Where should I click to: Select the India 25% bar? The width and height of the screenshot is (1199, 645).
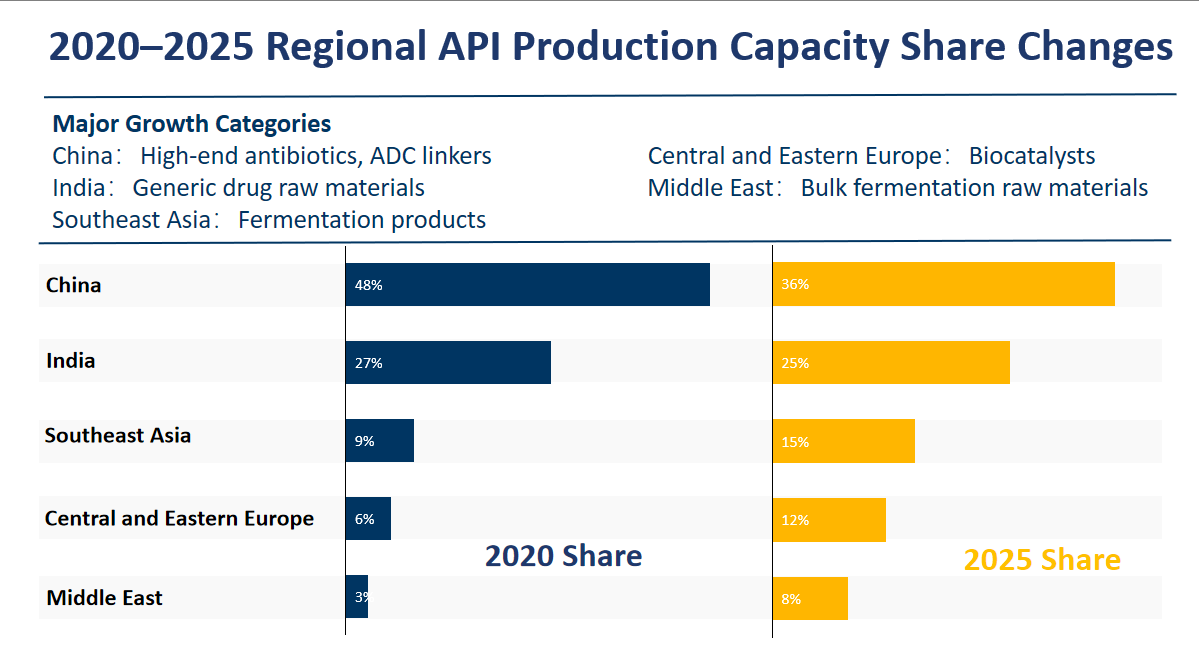coord(890,362)
